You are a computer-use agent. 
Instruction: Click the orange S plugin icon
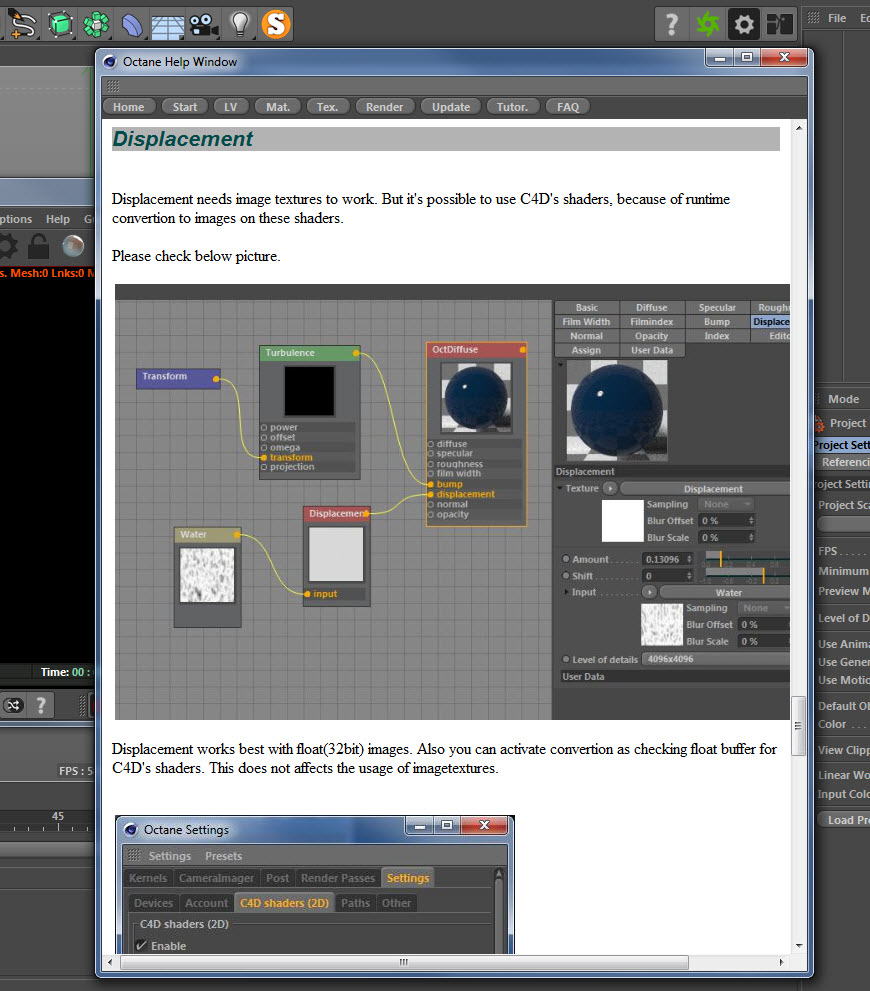(x=276, y=24)
